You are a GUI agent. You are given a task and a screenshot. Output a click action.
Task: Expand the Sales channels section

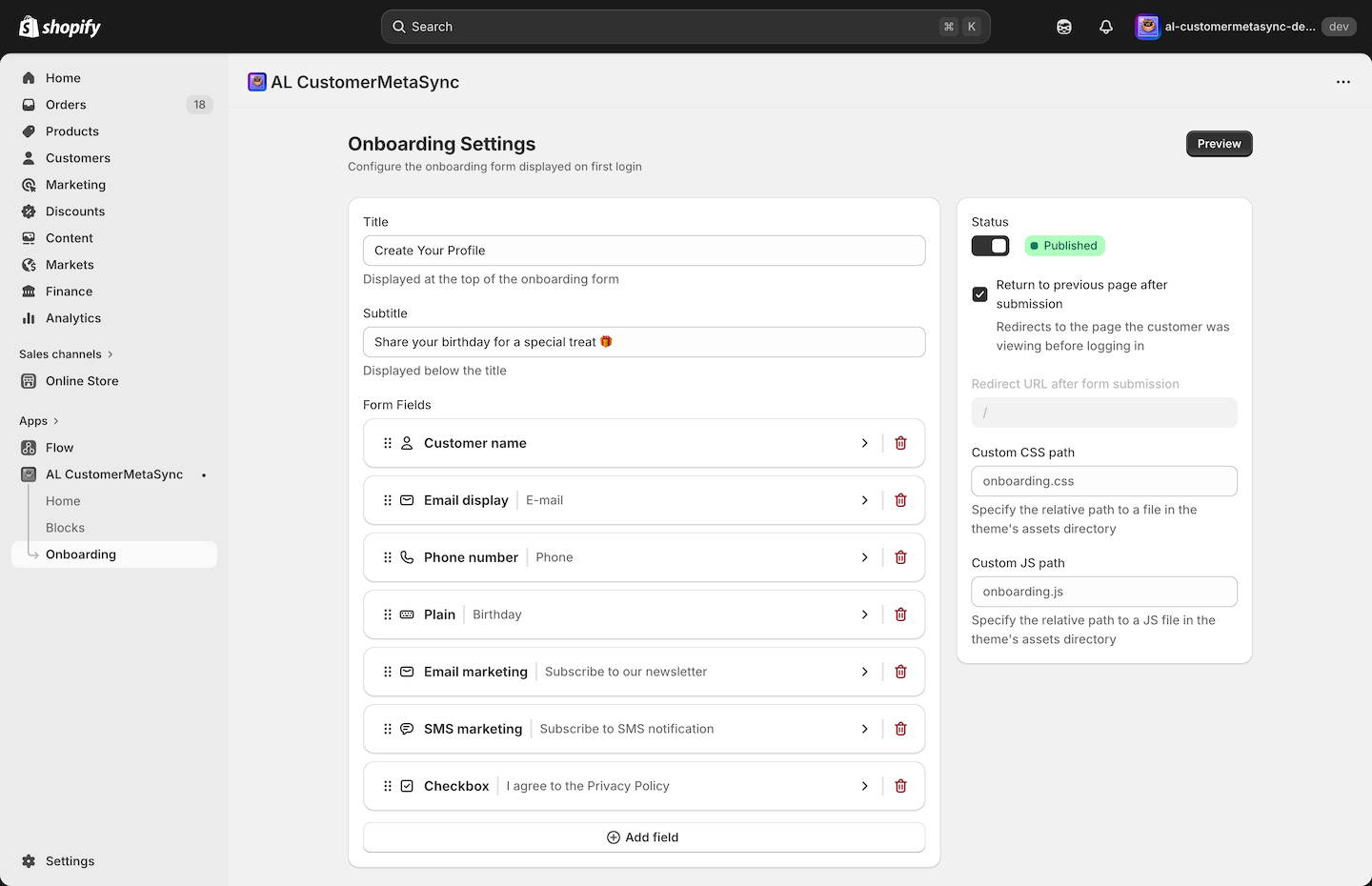(67, 354)
